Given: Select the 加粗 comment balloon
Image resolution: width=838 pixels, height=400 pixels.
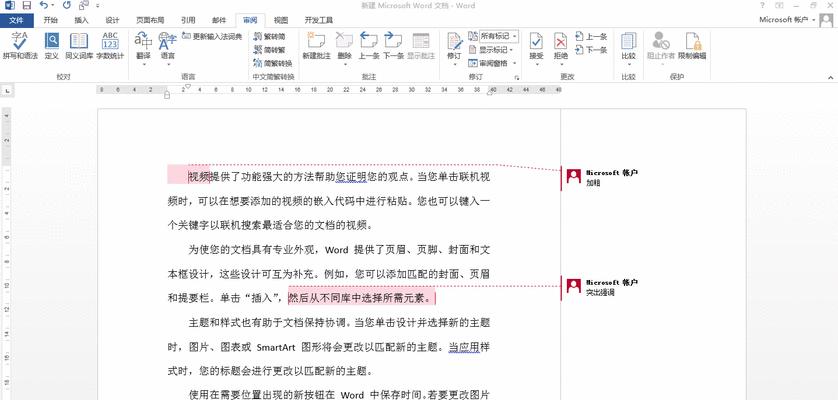Looking at the screenshot, I should point(602,178).
